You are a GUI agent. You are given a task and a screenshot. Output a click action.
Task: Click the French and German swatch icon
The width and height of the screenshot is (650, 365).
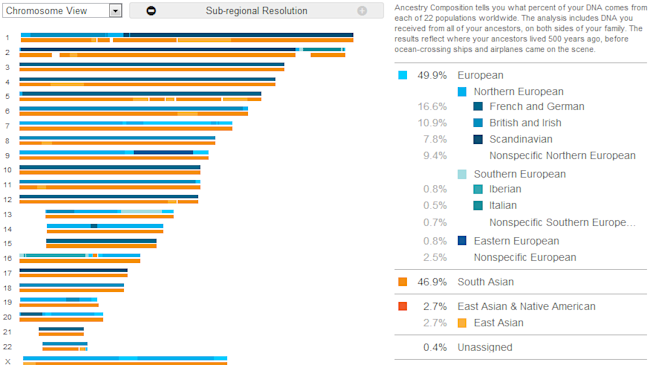(478, 107)
